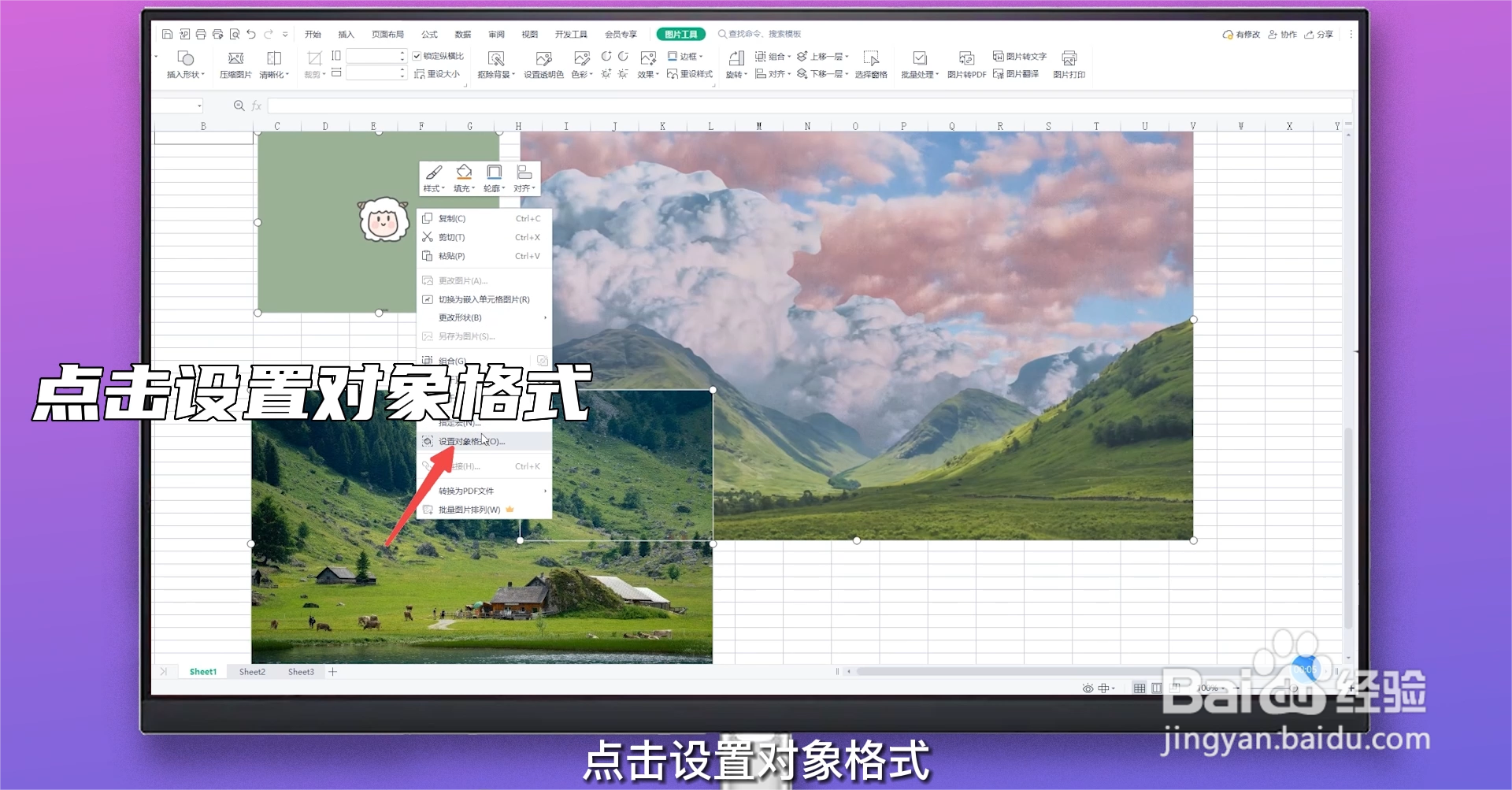Open 组合 dropdown in ribbon
Image resolution: width=1512 pixels, height=790 pixels.
click(773, 56)
